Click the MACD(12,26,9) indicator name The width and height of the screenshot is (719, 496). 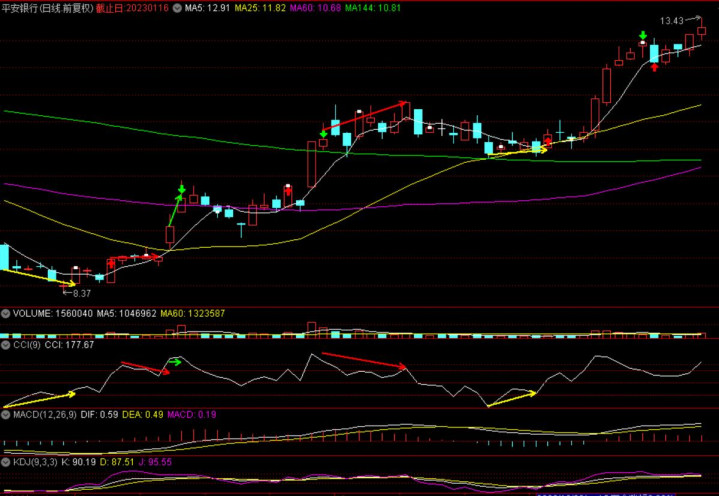44,415
